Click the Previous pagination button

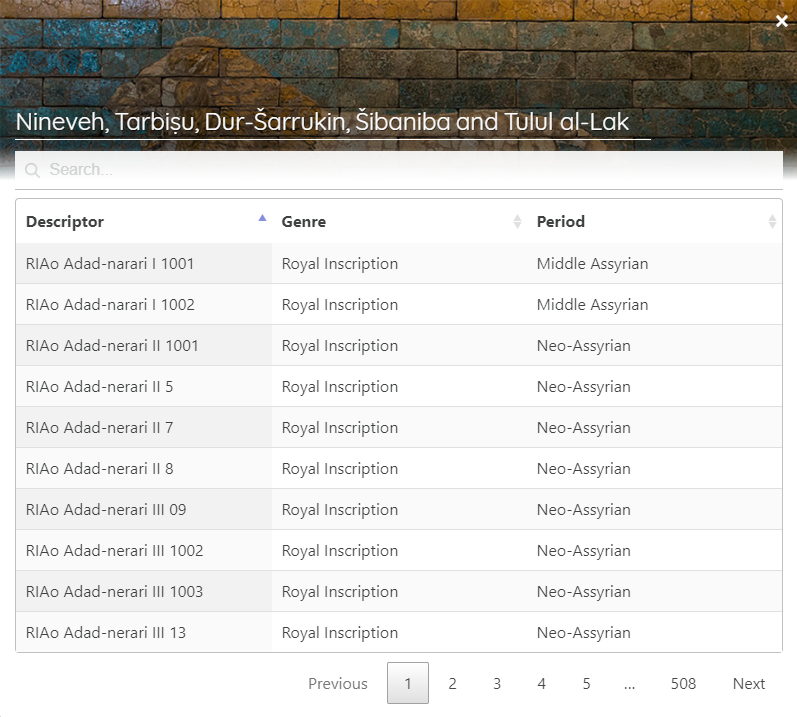tap(337, 684)
